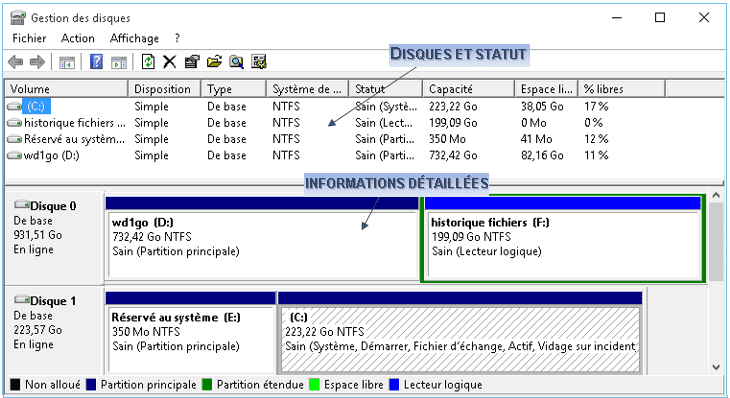Refresh the disk list with green arrows icon
The width and height of the screenshot is (730, 398).
(148, 61)
